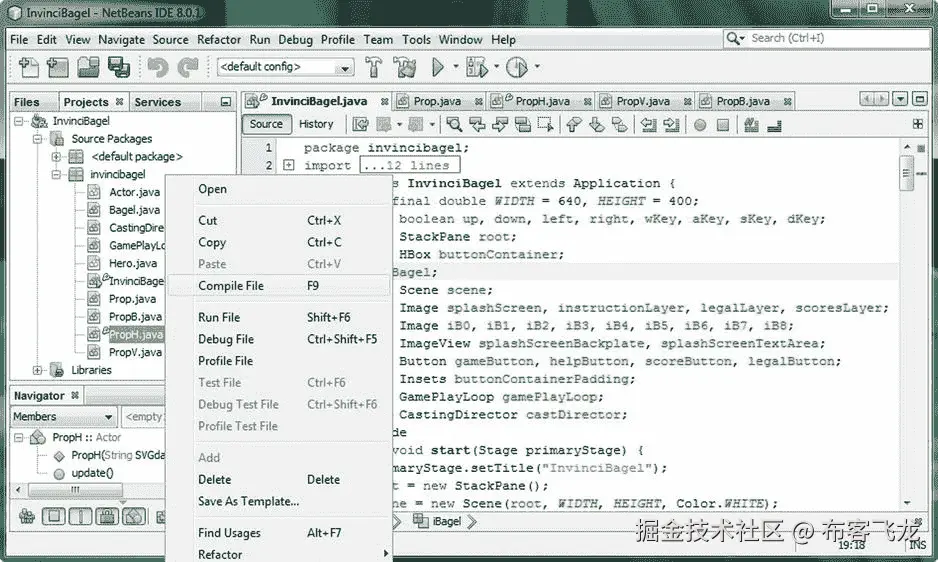Open the Tools menu

click(416, 40)
